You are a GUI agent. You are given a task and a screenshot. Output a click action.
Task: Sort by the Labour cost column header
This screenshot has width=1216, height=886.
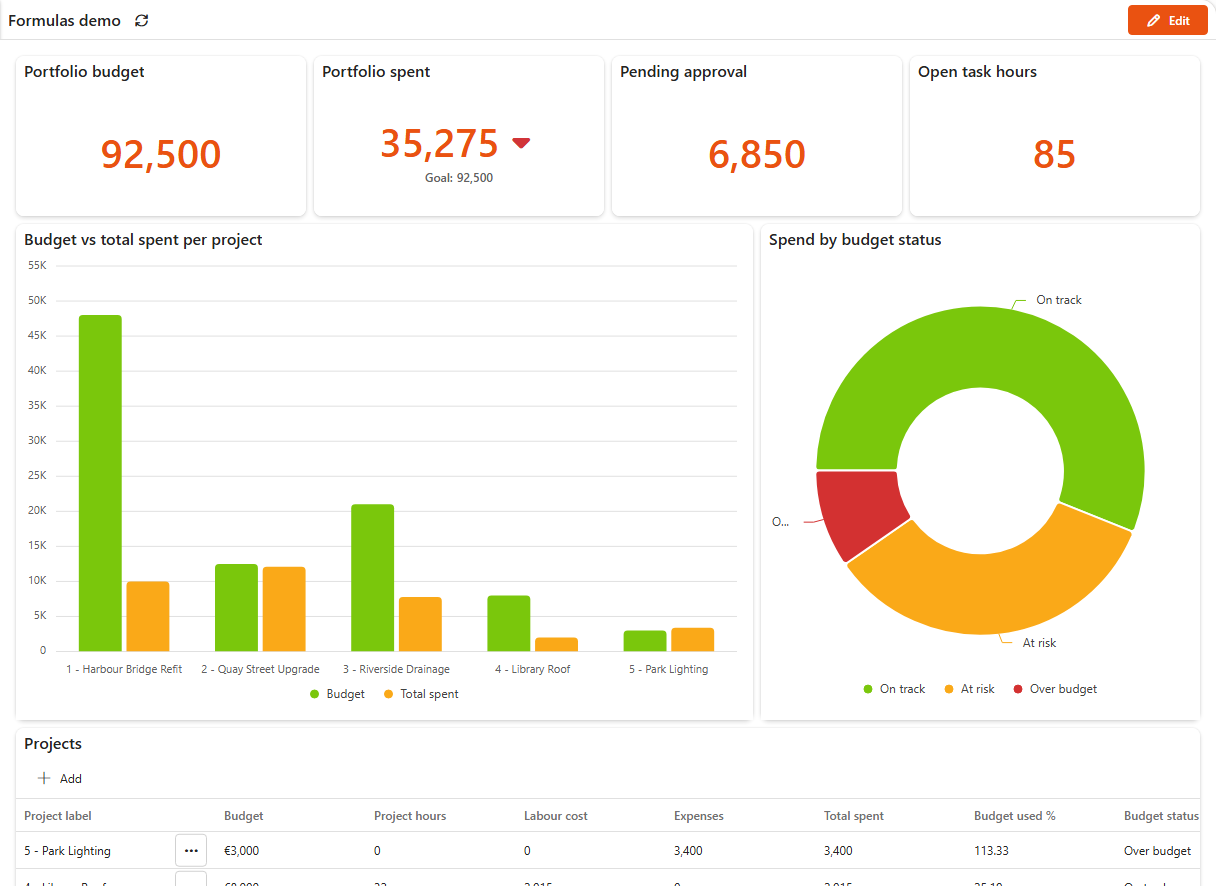tap(556, 816)
